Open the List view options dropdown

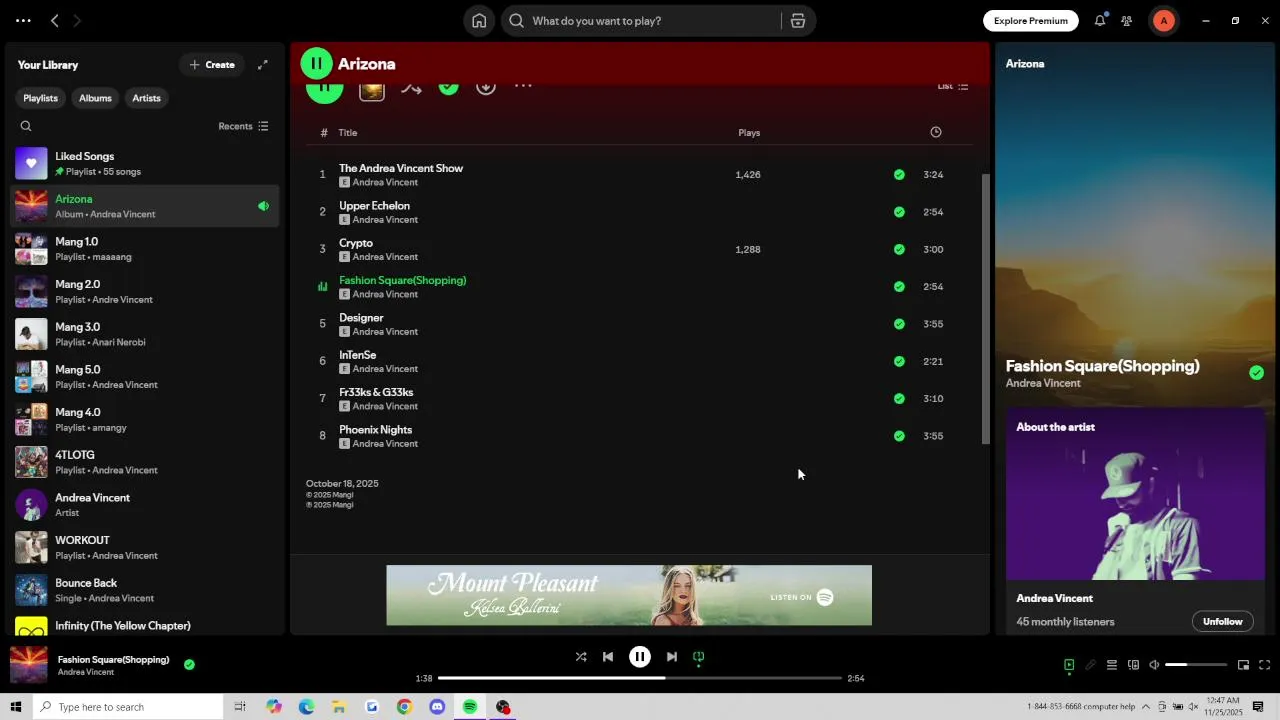coord(952,86)
